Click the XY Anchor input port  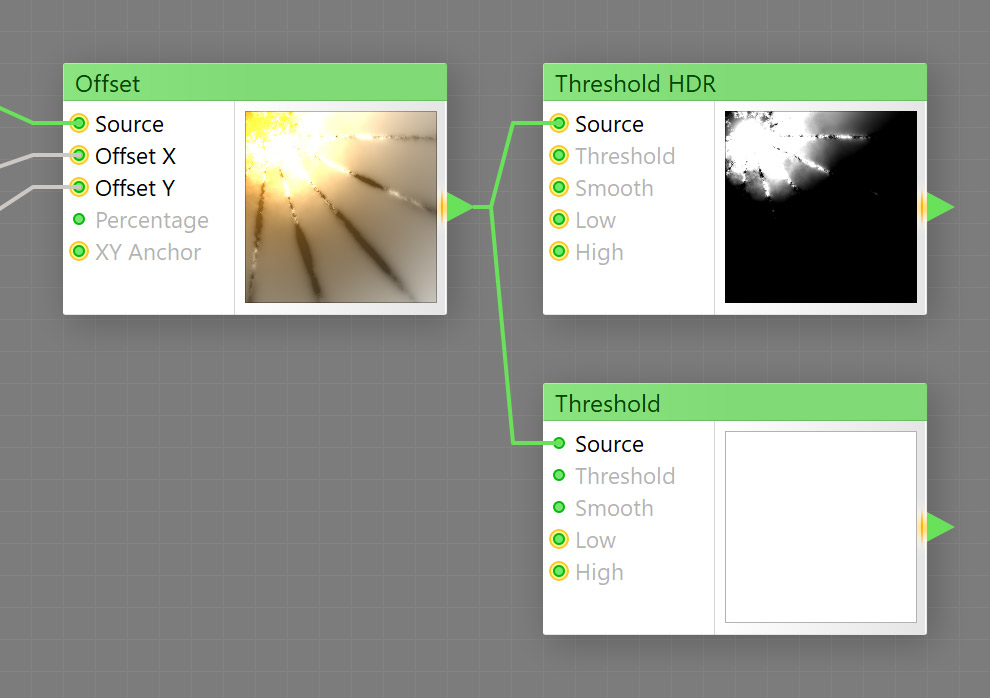(79, 251)
